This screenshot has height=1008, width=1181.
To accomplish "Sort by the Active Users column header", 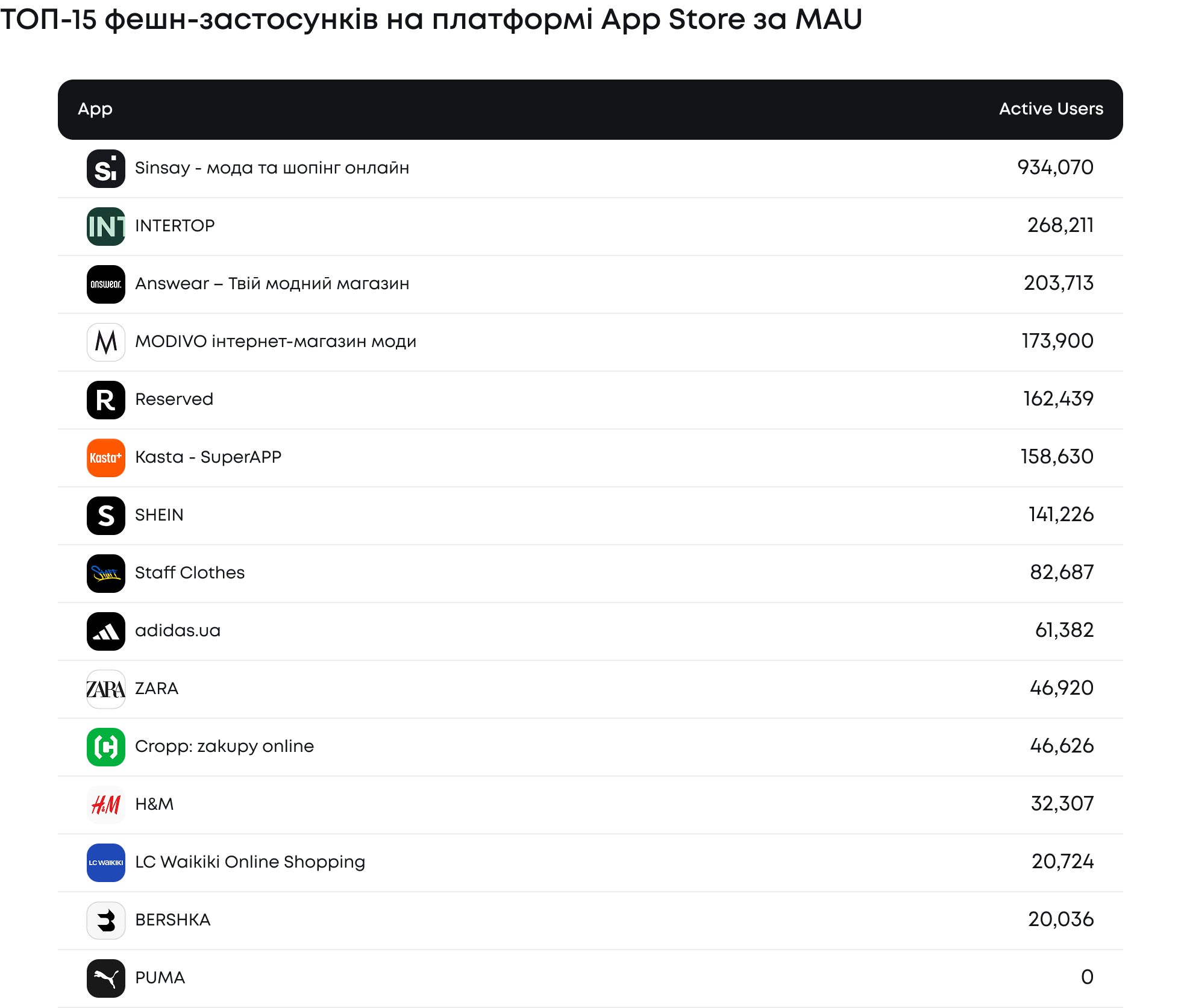I will point(1051,109).
